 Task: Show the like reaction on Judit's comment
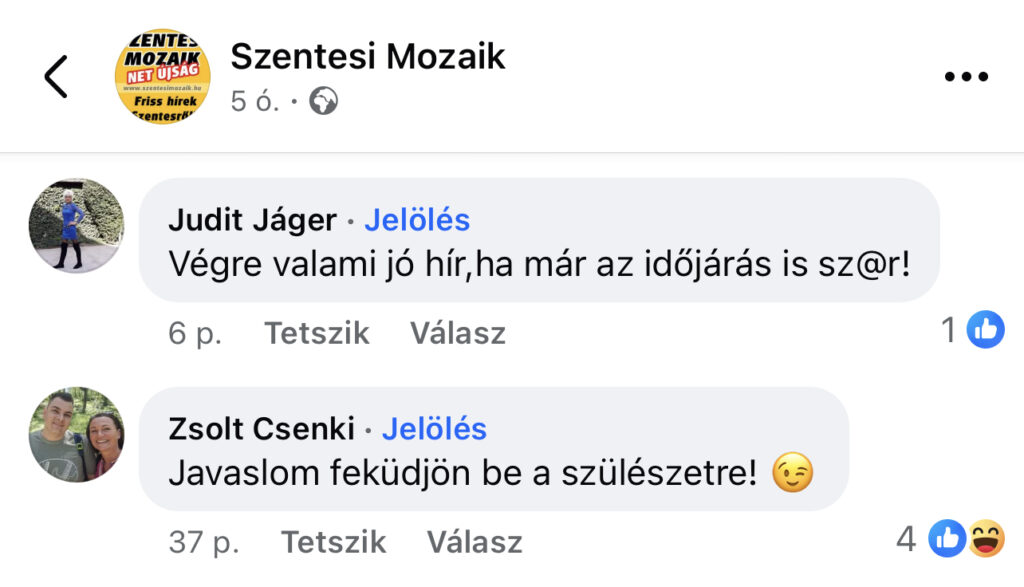coord(985,329)
